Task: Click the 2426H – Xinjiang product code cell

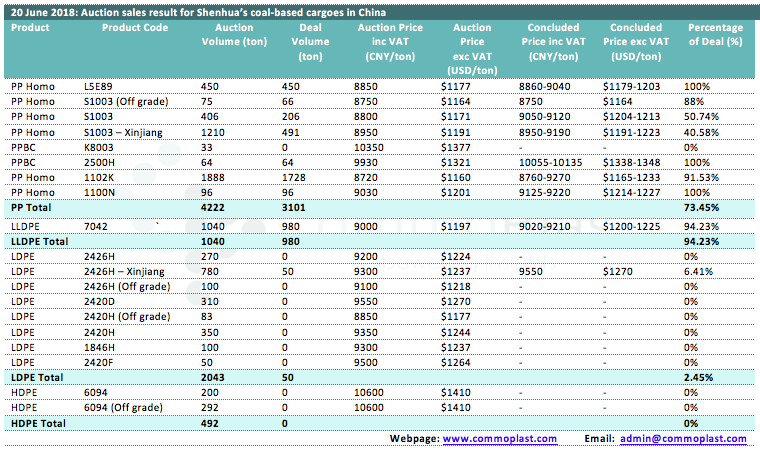Action: tap(125, 270)
